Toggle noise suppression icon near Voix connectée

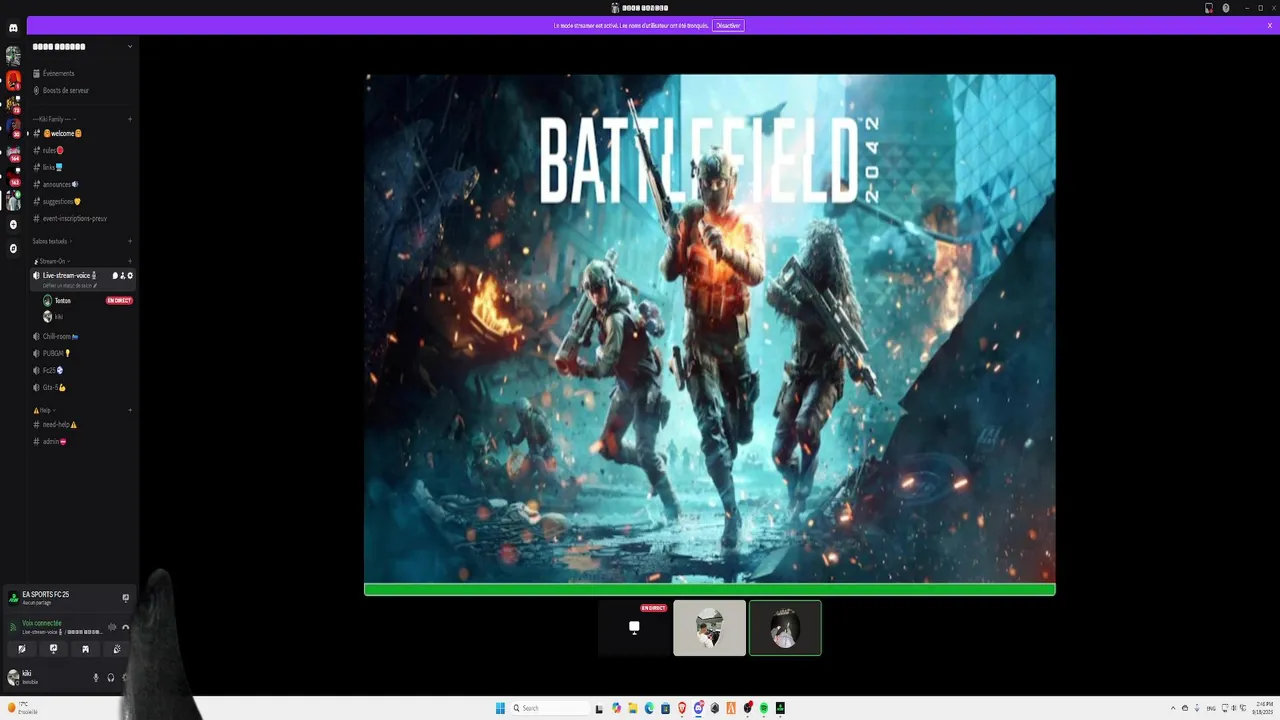112,627
